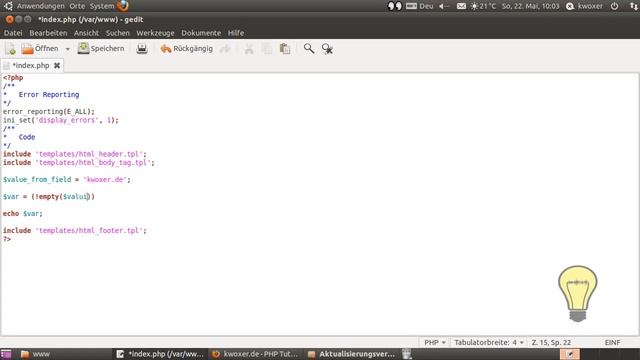640x360 pixels.
Task: Click the trash icon in bottom panel
Action: coord(407,354)
